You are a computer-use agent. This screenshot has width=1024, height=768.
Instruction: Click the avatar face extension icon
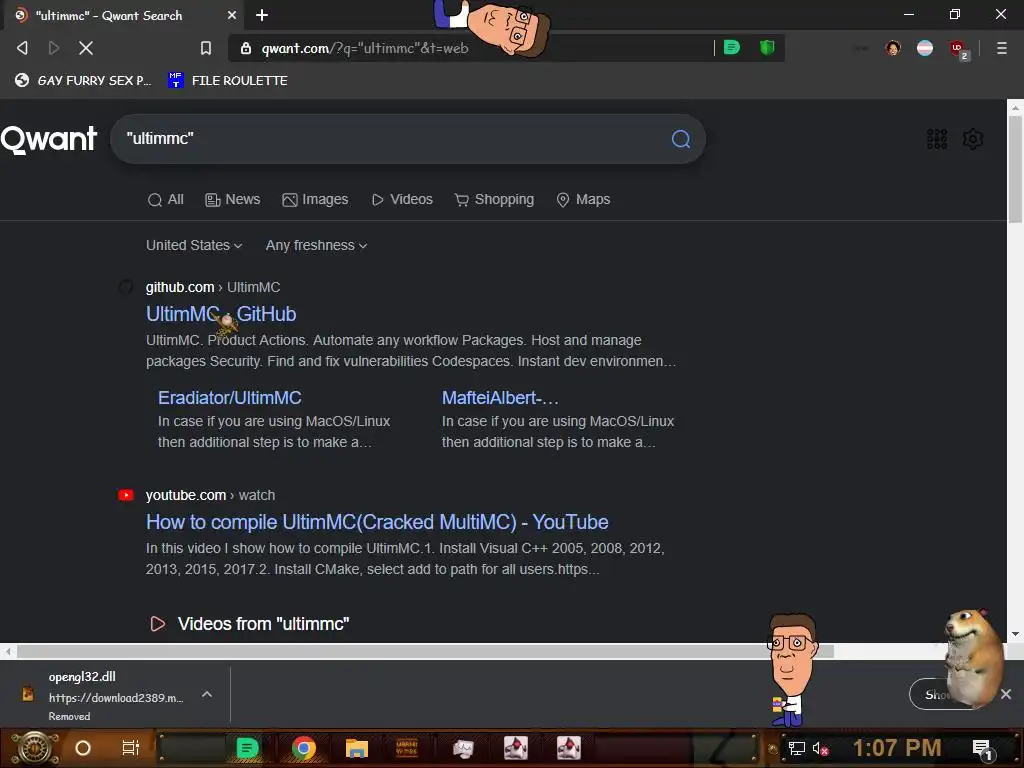[x=893, y=48]
